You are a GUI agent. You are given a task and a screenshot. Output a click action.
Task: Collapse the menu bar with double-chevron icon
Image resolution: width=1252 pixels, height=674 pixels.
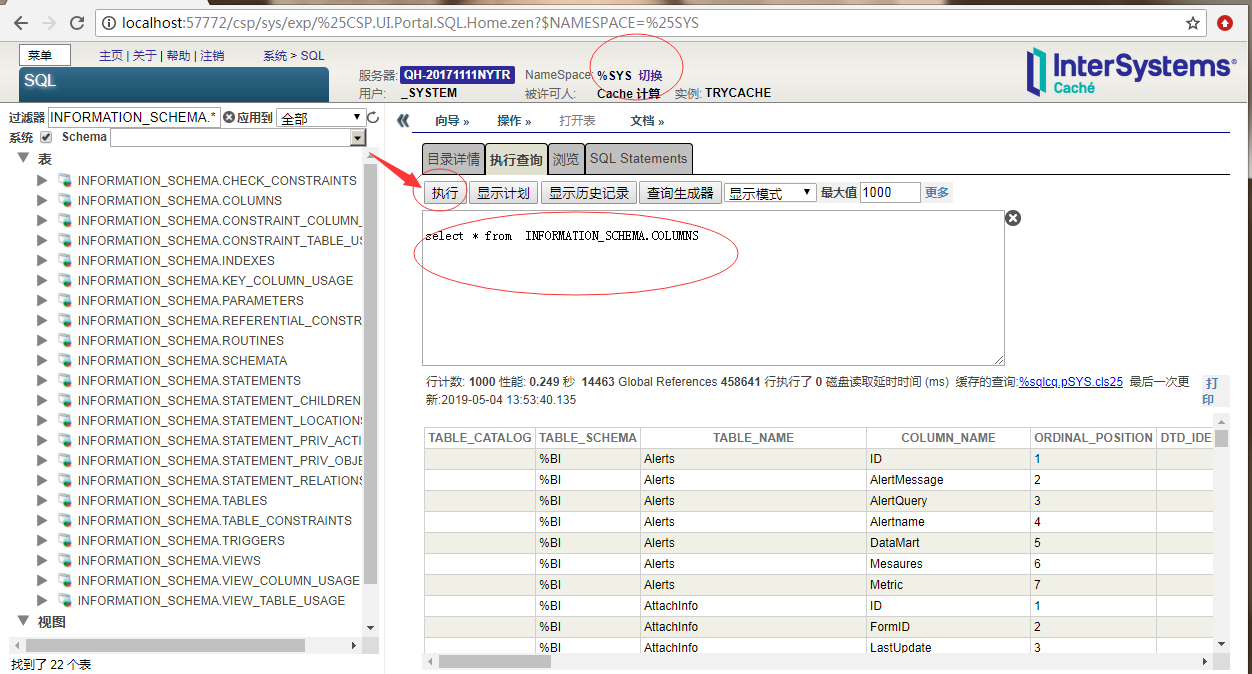click(x=400, y=120)
